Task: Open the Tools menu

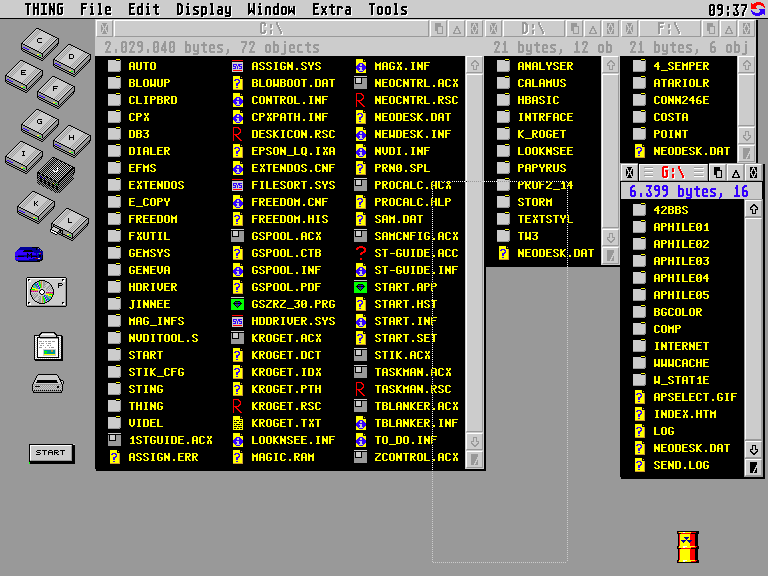Action: pos(388,9)
